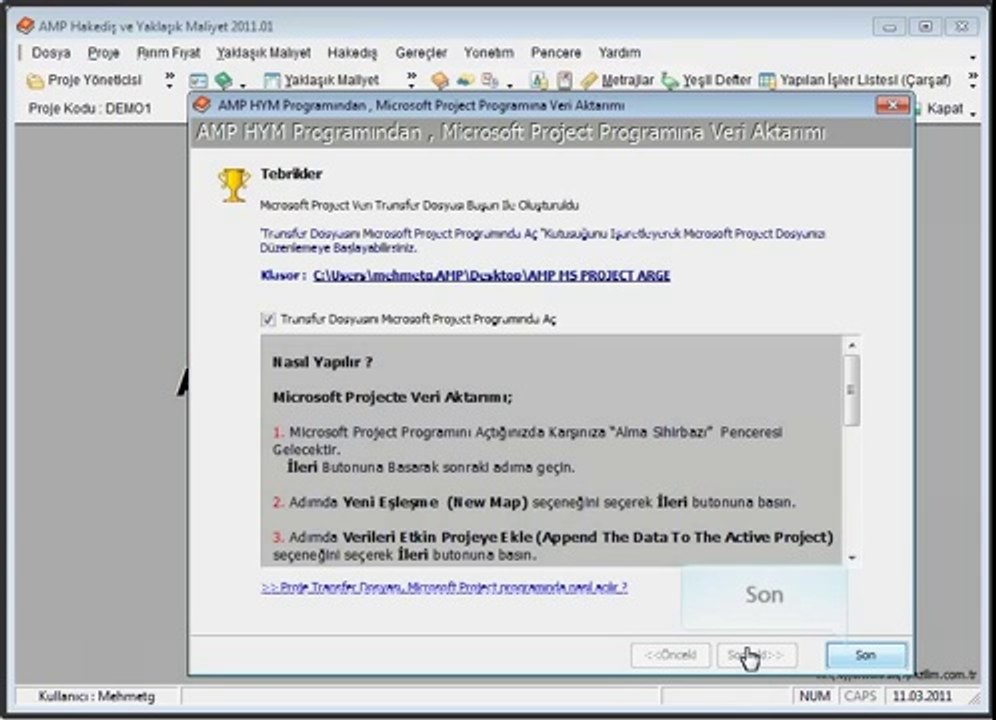The image size is (996, 720).
Task: Open the Pencere menu
Action: coord(556,53)
